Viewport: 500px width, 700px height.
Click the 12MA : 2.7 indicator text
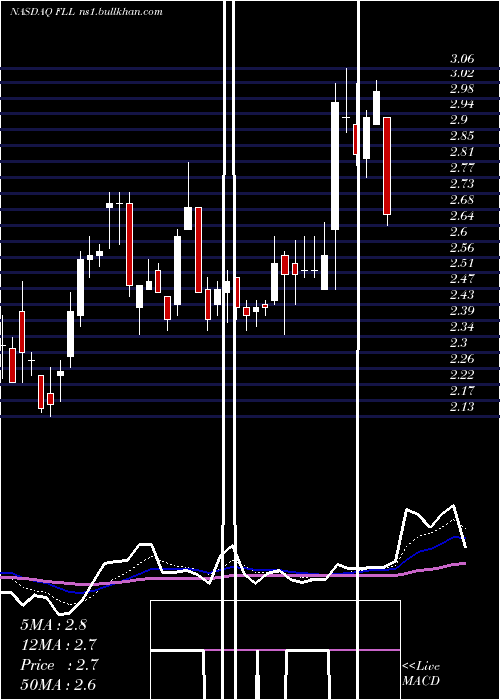(58, 645)
